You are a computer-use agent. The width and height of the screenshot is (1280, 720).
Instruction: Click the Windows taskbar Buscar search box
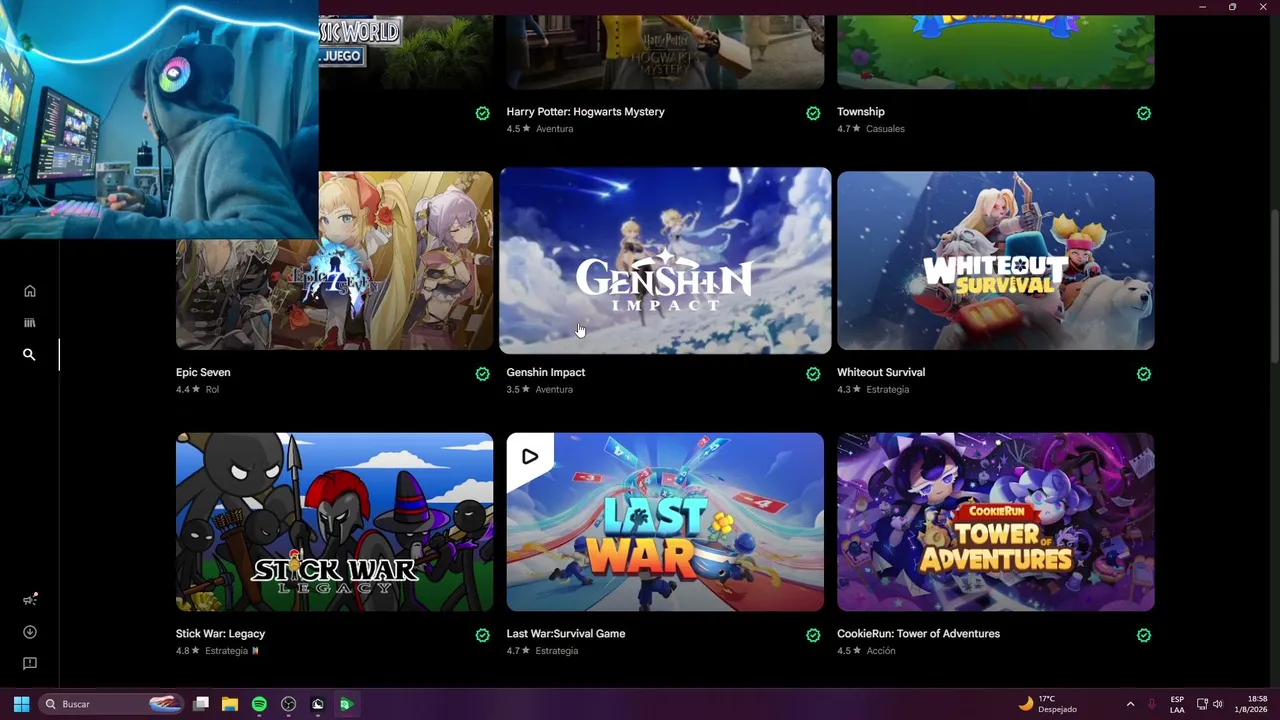[112, 704]
